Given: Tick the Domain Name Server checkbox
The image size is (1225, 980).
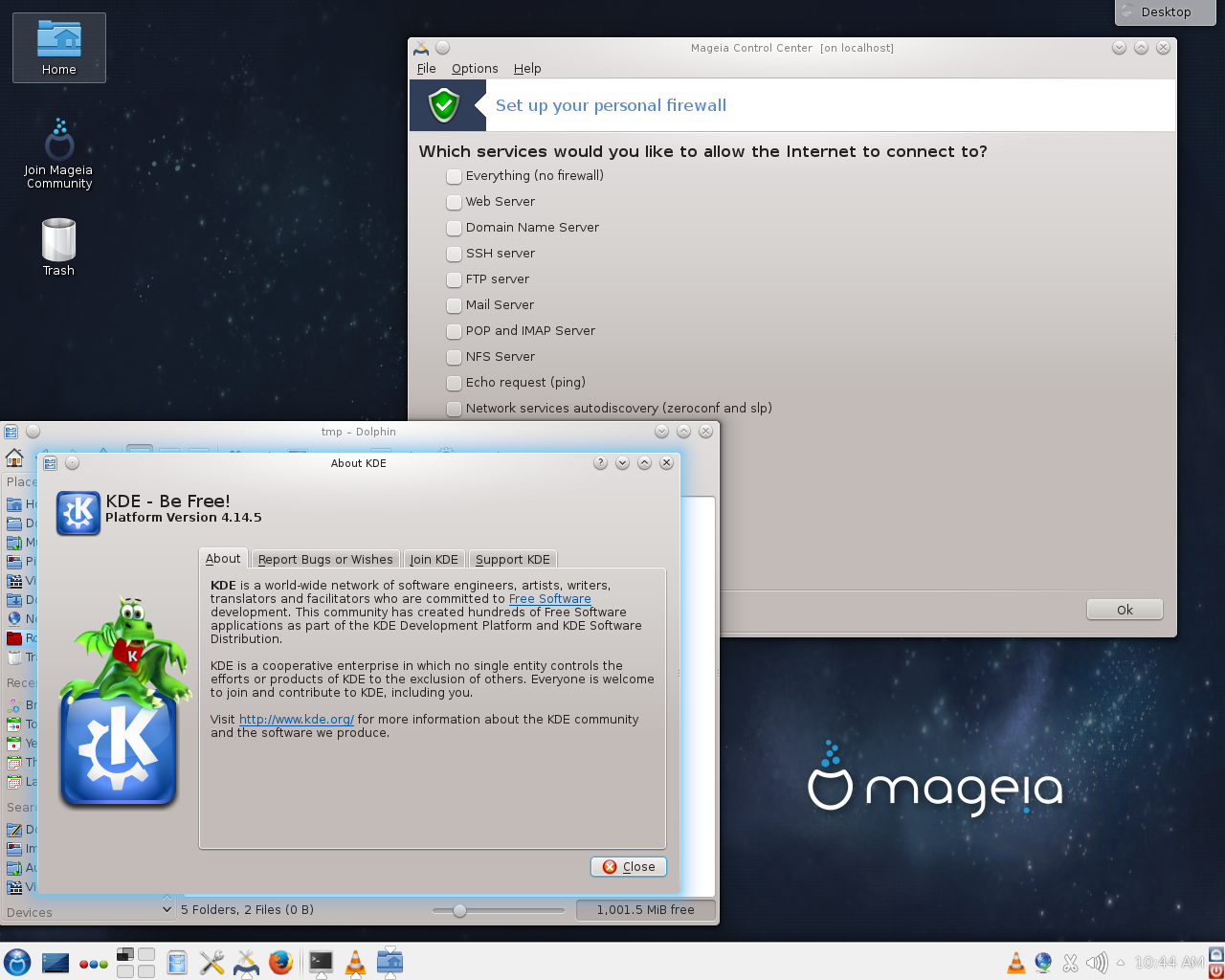Looking at the screenshot, I should pos(454,228).
